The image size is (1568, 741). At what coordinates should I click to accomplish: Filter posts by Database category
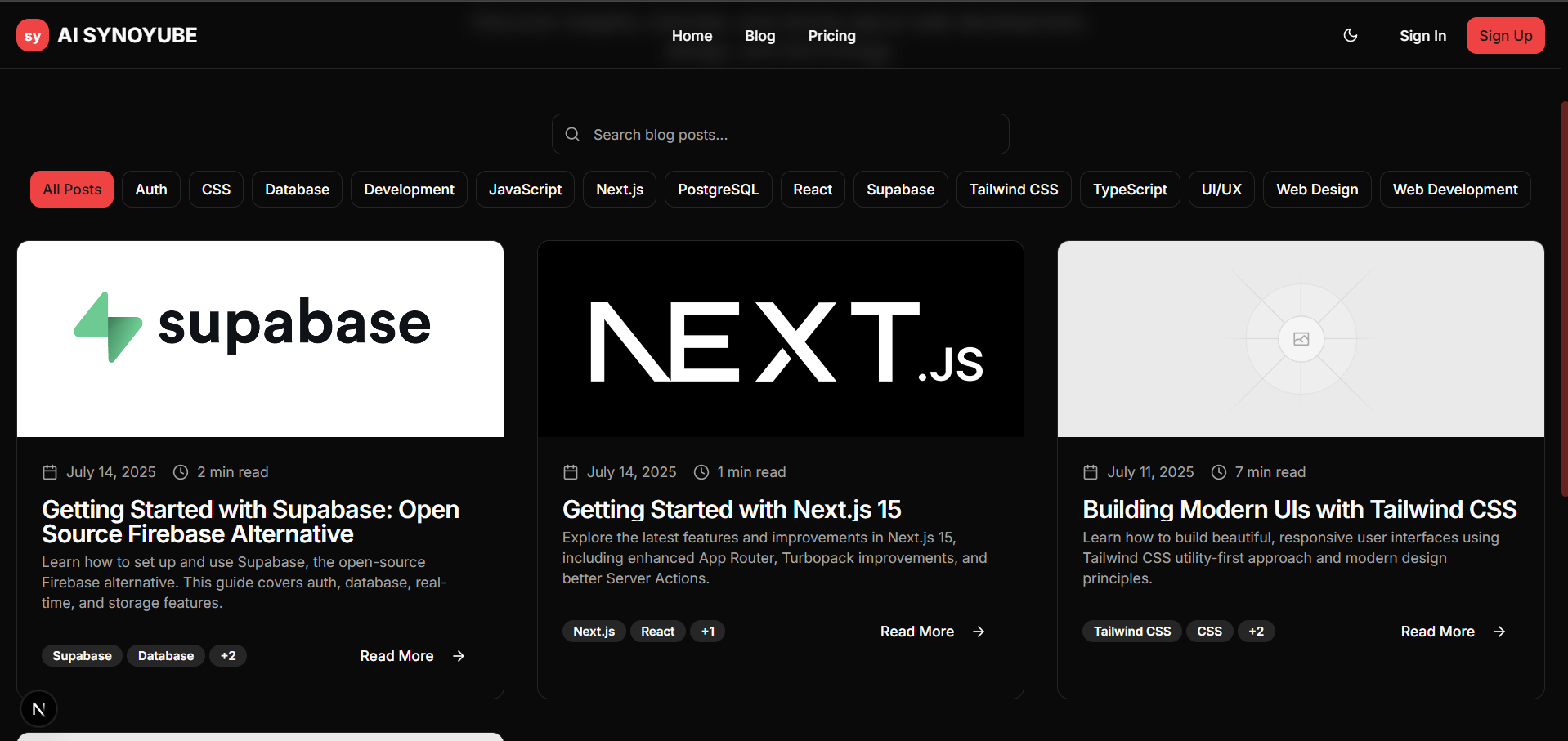(297, 190)
